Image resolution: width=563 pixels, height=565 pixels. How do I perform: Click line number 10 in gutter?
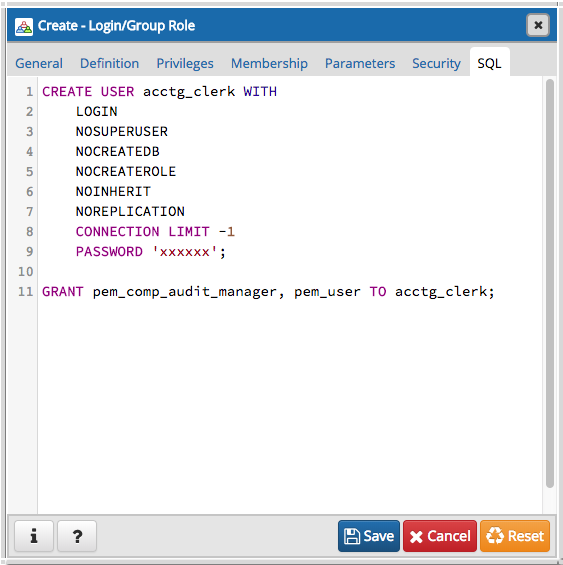(x=26, y=272)
